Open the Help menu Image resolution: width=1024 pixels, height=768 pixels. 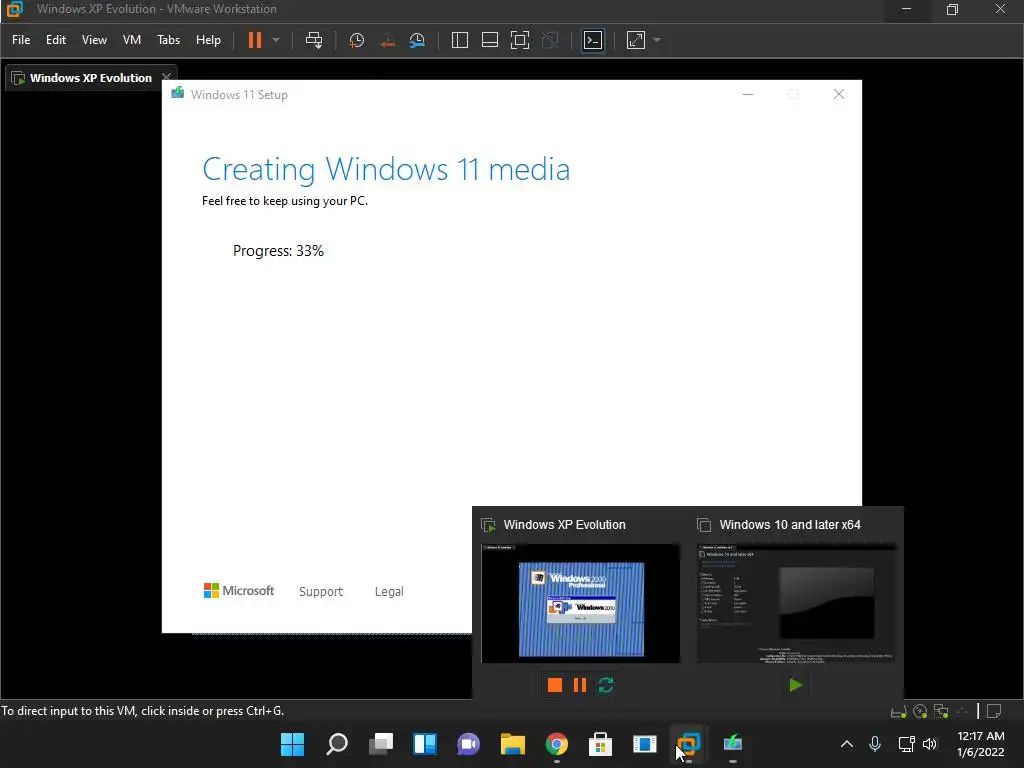pyautogui.click(x=208, y=40)
